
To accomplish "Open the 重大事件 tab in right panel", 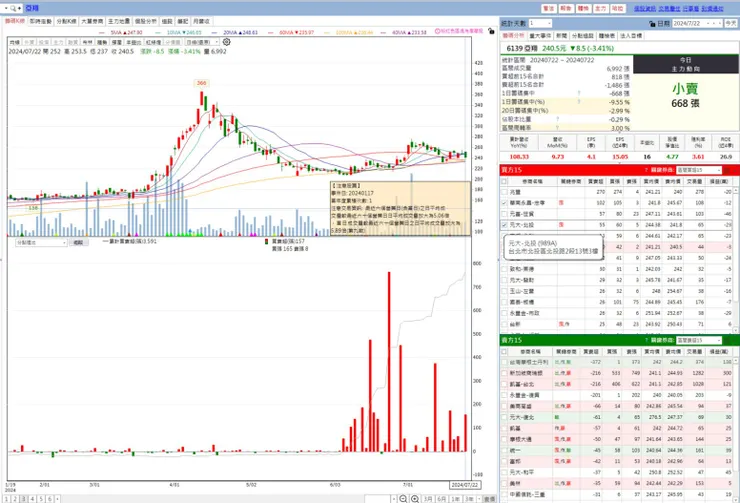I will pos(540,36).
